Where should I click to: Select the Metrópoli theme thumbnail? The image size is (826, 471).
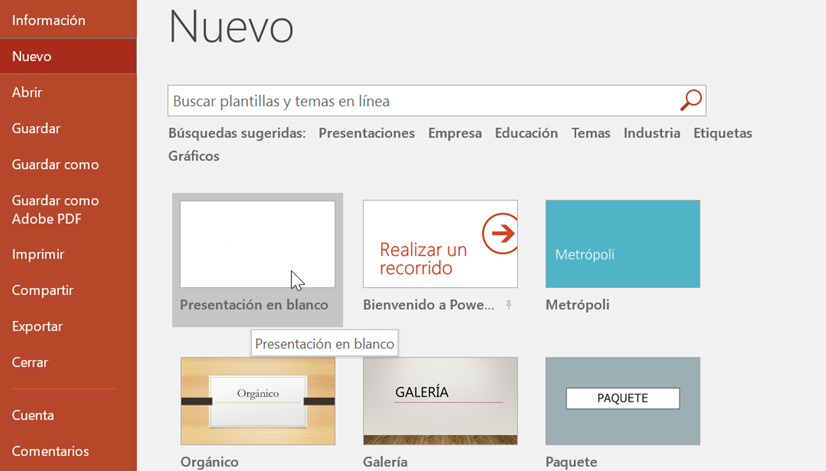[x=623, y=244]
